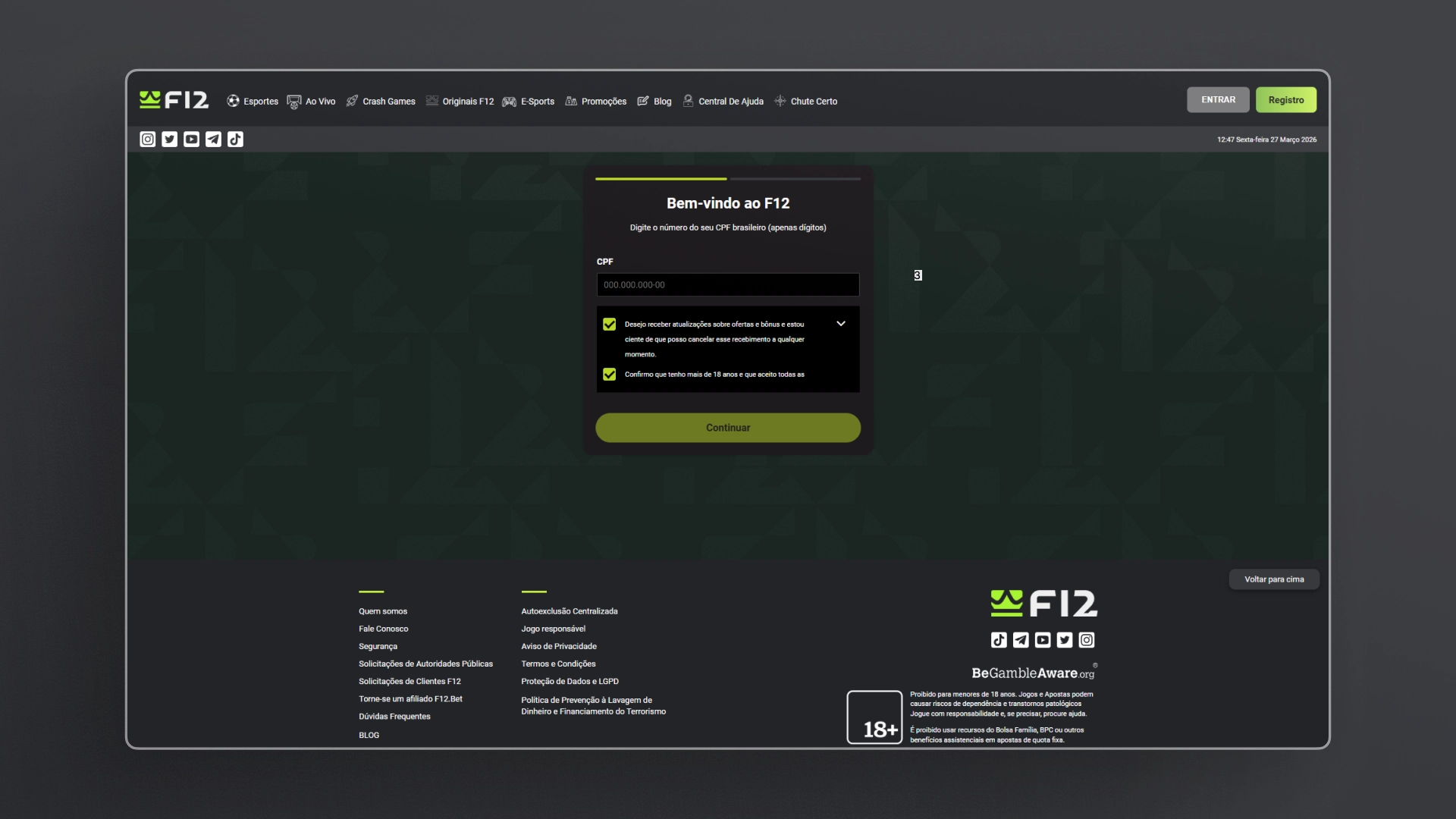
Task: Uncheck the over 18 confirmation checkbox
Action: [x=609, y=375]
